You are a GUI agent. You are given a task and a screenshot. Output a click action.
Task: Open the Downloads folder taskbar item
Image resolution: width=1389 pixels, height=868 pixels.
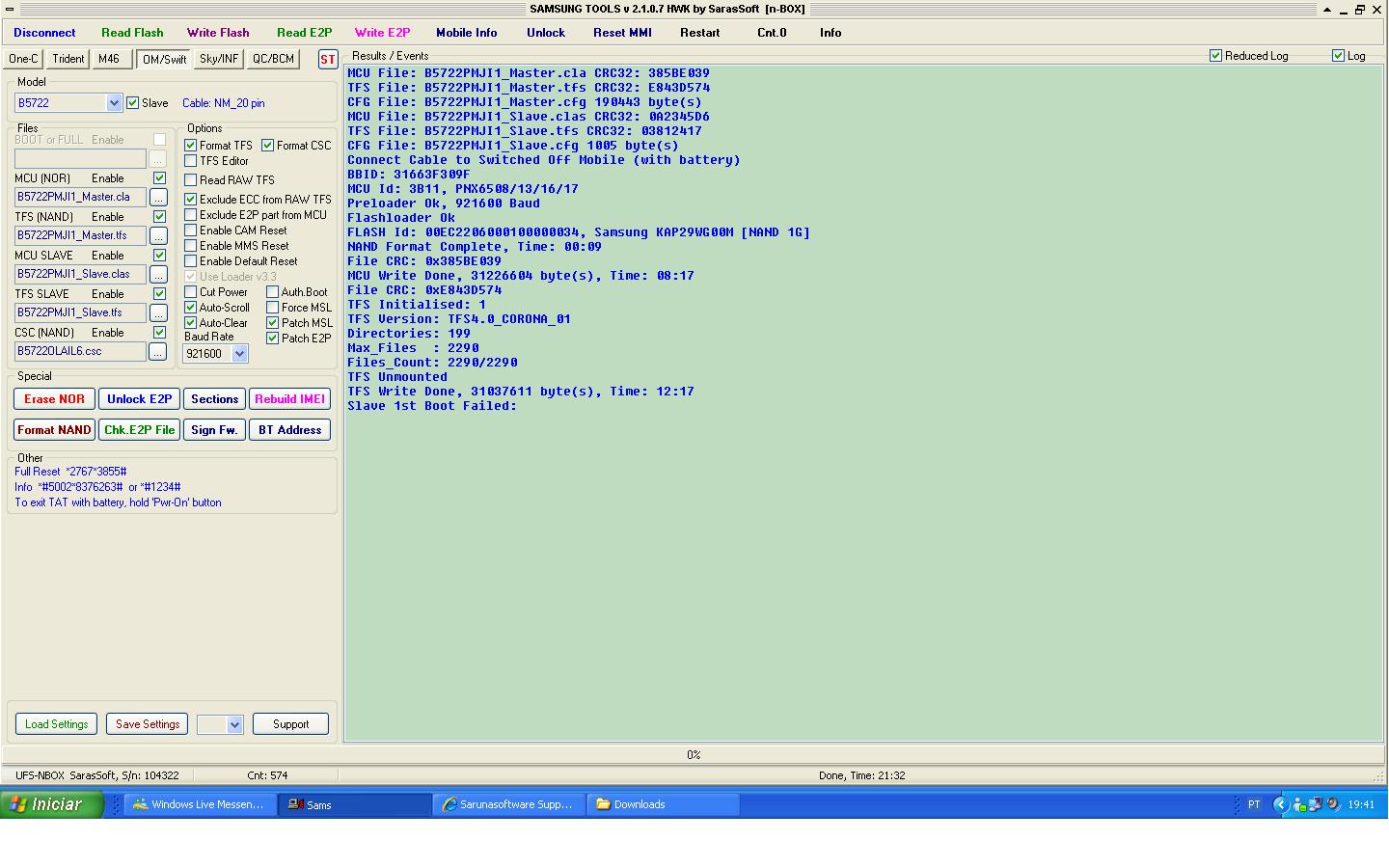664,804
